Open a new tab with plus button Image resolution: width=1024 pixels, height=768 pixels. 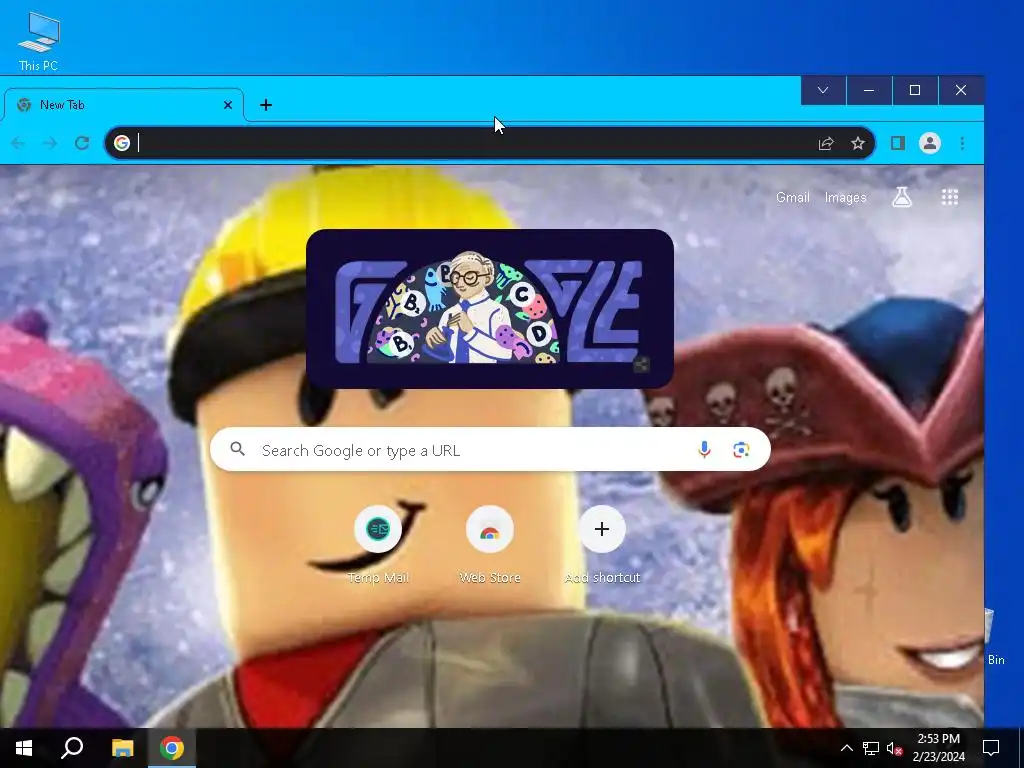(x=266, y=104)
